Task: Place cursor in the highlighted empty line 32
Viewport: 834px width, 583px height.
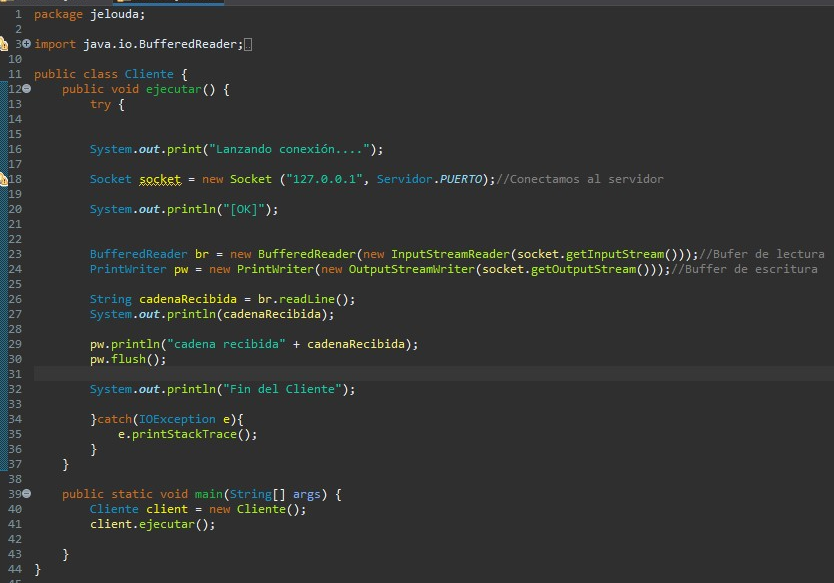Action: [400, 374]
